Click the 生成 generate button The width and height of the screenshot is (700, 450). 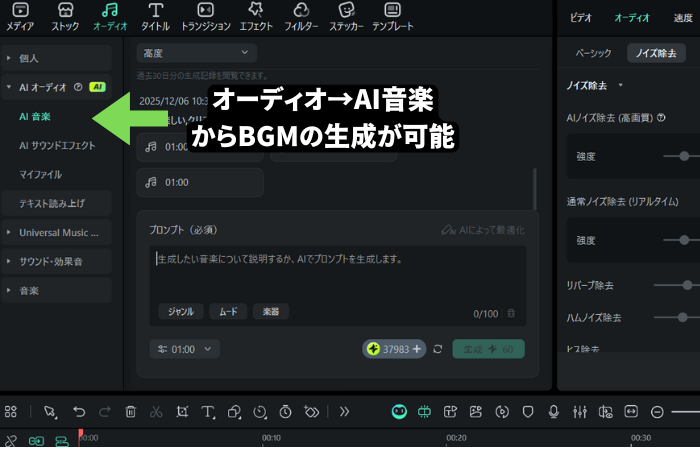[x=488, y=349]
